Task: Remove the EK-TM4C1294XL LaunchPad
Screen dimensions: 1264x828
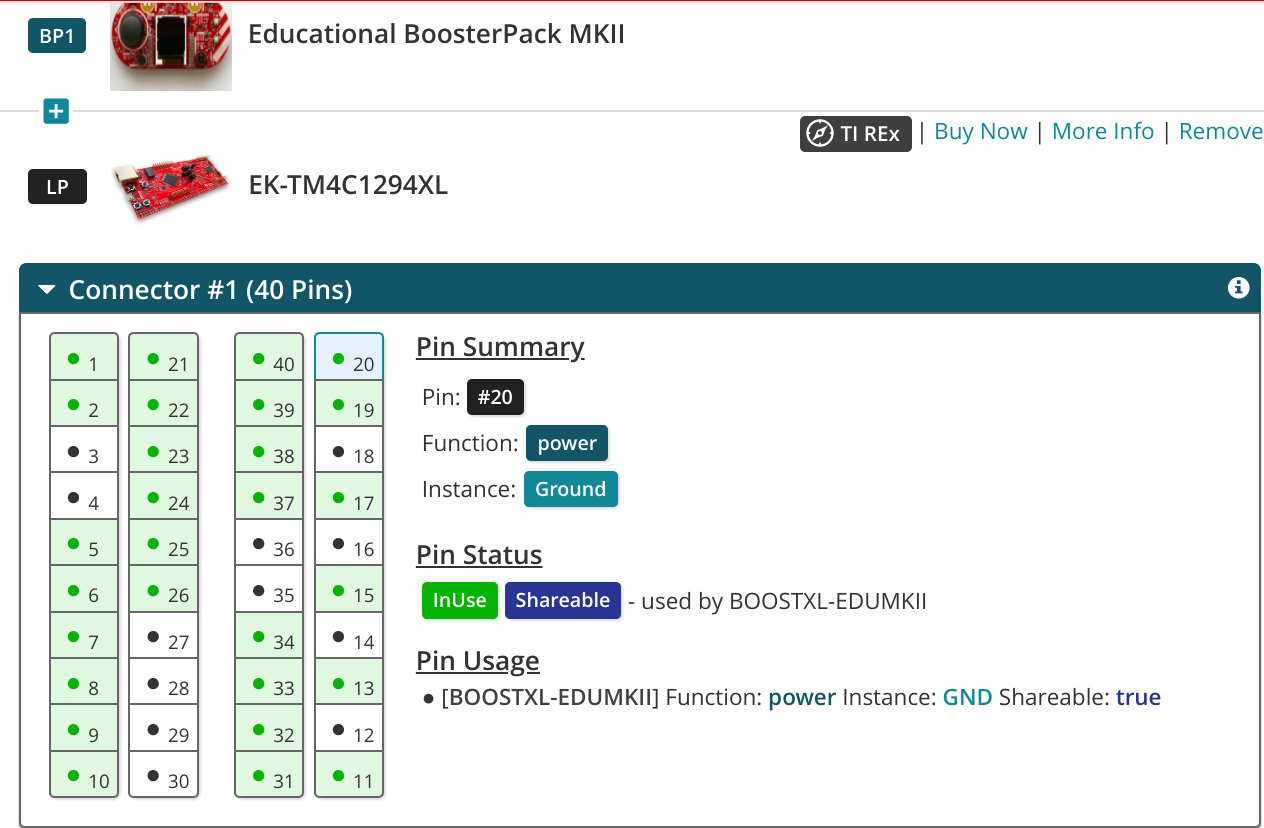Action: tap(1221, 132)
